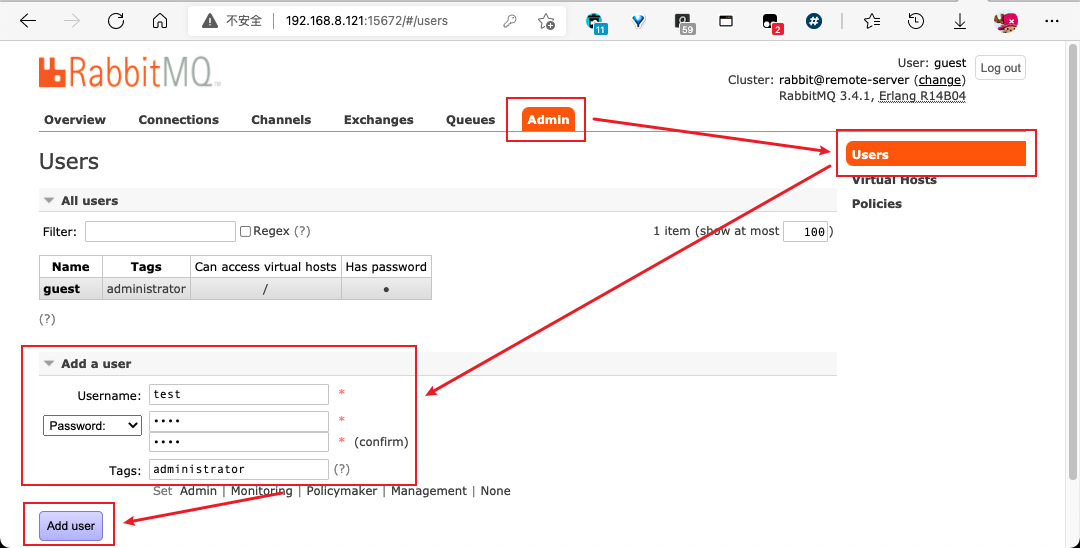The width and height of the screenshot is (1080, 548).
Task: Click the Add user button
Action: 71,526
